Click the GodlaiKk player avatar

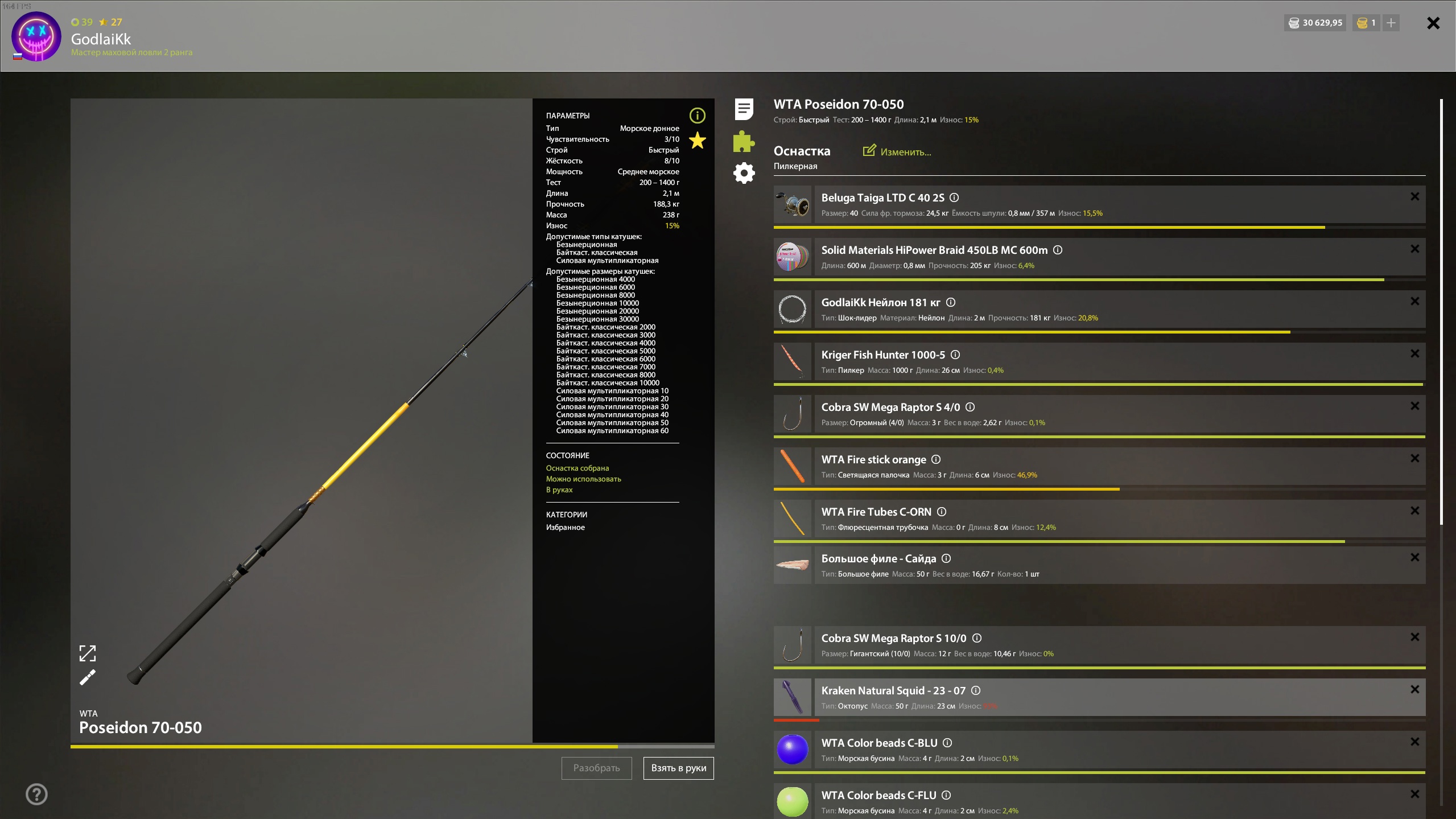36,37
